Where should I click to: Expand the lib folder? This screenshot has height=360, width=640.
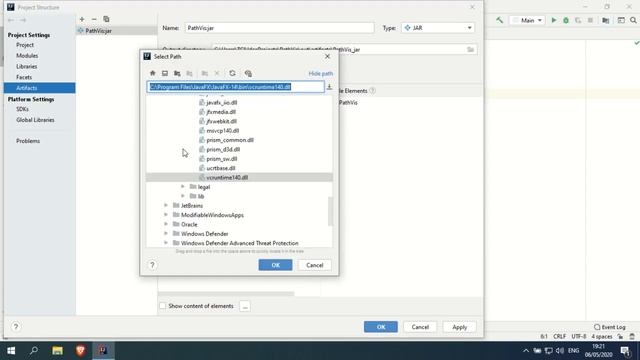pos(183,196)
